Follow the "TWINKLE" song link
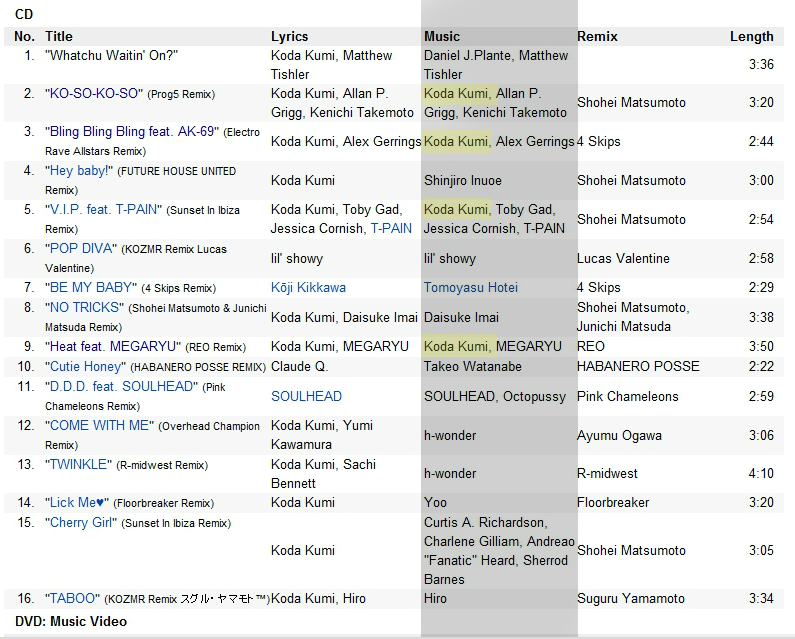Image resolution: width=795 pixels, height=639 pixels. 81,464
